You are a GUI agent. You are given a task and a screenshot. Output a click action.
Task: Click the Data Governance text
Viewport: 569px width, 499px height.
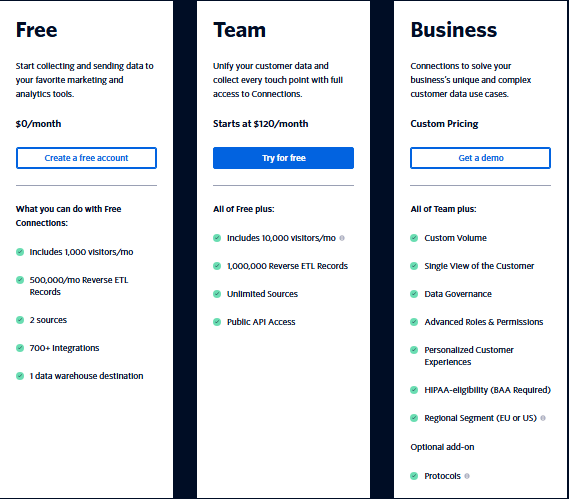tap(458, 294)
